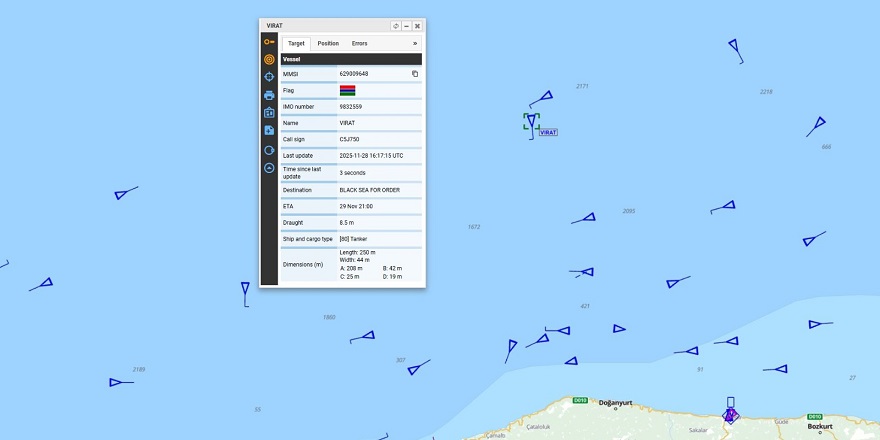Screen dimensions: 880x440
Task: Click the key icon in VIRAT sidebar
Action: [269, 42]
